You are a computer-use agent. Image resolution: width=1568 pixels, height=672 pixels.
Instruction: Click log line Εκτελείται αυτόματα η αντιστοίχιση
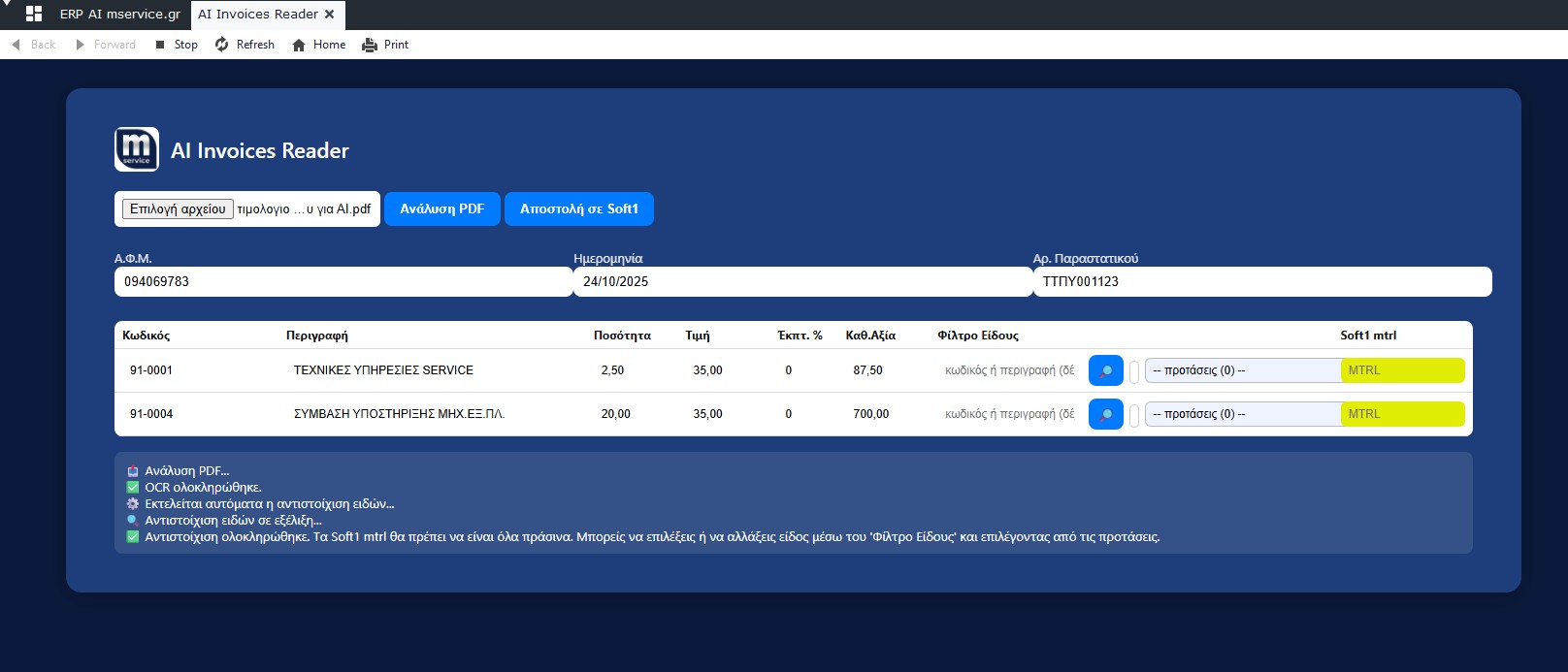coord(270,504)
